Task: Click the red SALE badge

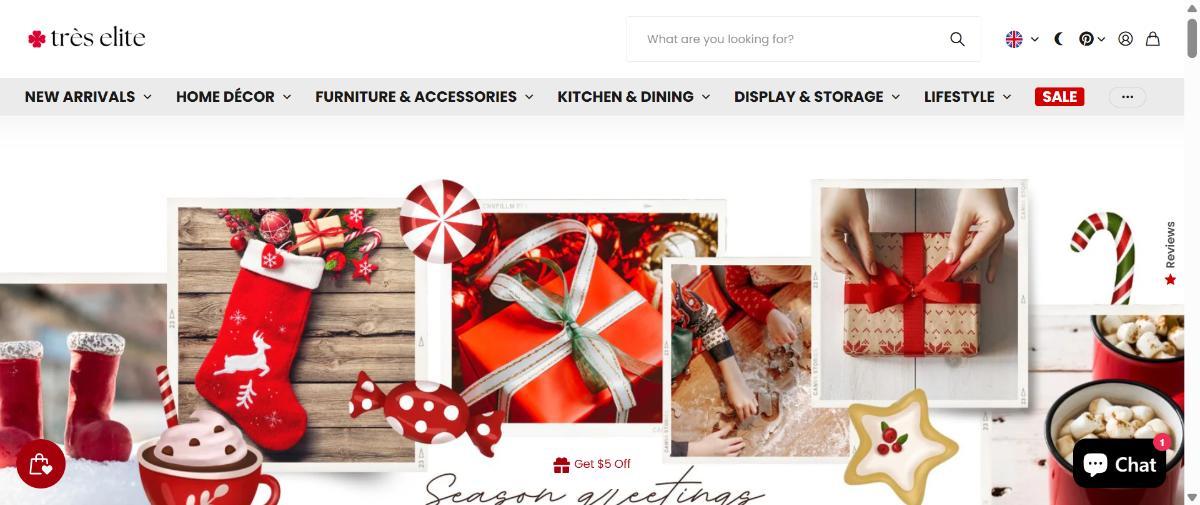Action: tap(1059, 97)
